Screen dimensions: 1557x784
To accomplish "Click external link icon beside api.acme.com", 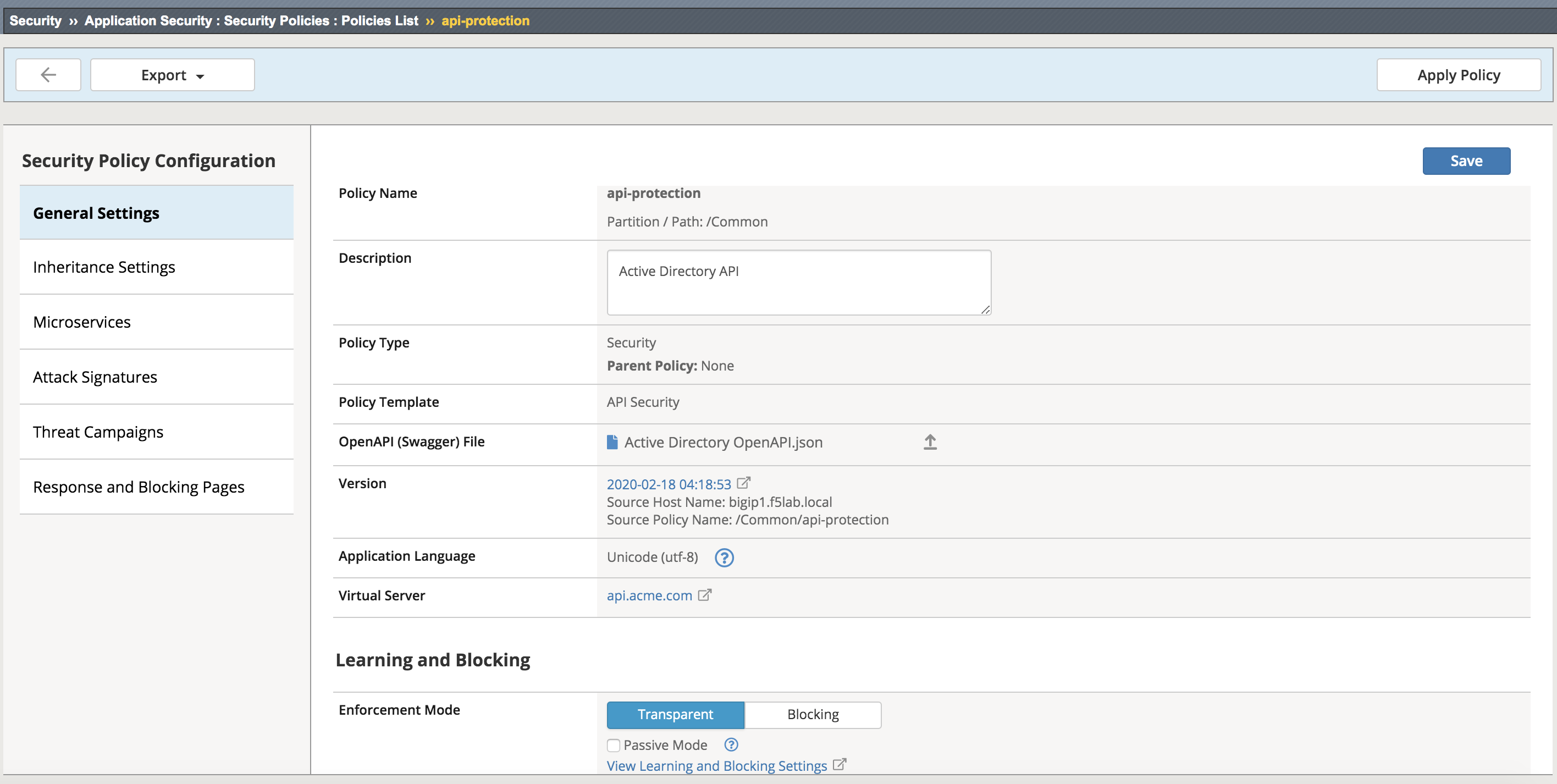I will 705,595.
